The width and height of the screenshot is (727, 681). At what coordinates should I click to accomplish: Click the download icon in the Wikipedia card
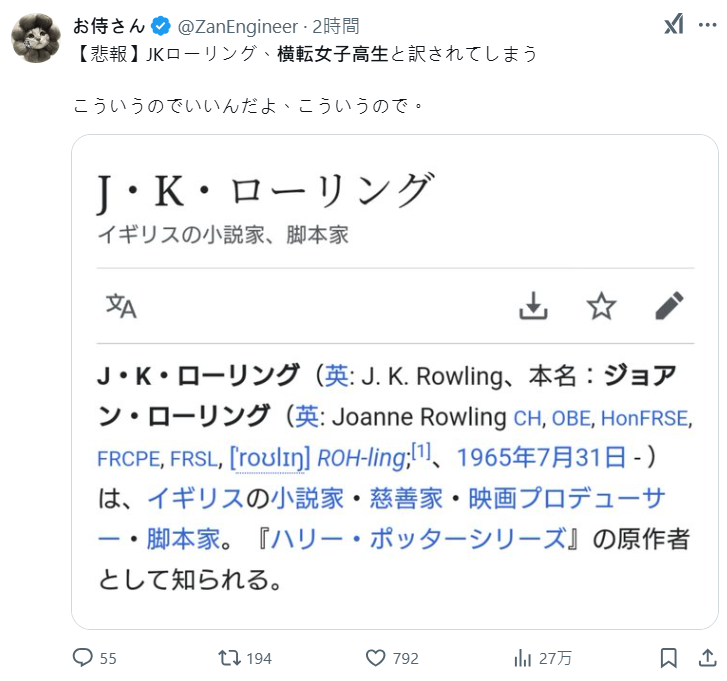tap(534, 306)
